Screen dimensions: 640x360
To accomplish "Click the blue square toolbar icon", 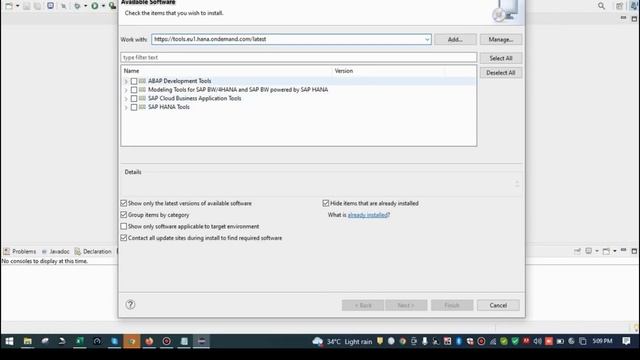I will 50,6.
